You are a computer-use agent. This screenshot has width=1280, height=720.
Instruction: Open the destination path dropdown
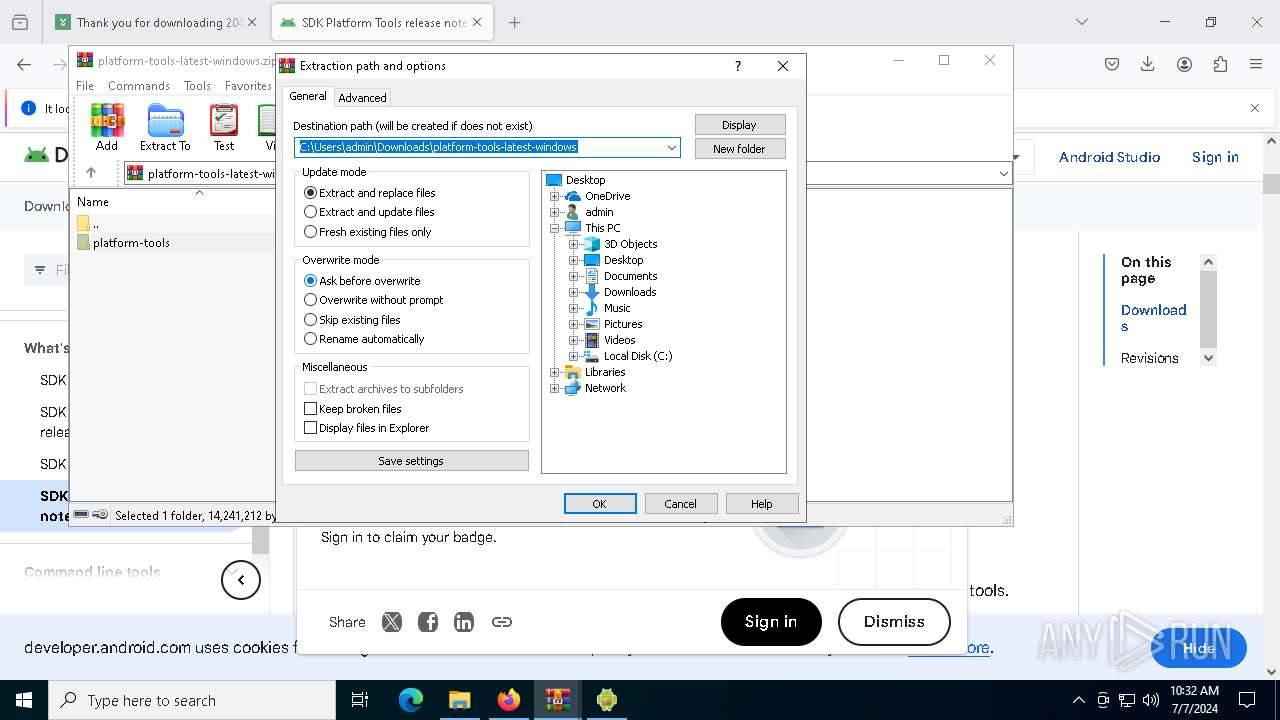point(672,148)
